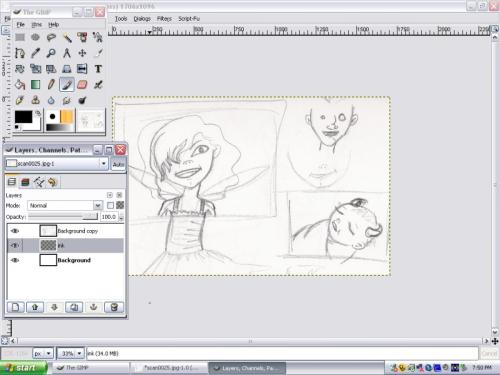The width and height of the screenshot is (500, 375).
Task: Open the toolbox Help menu
Action: tap(53, 24)
